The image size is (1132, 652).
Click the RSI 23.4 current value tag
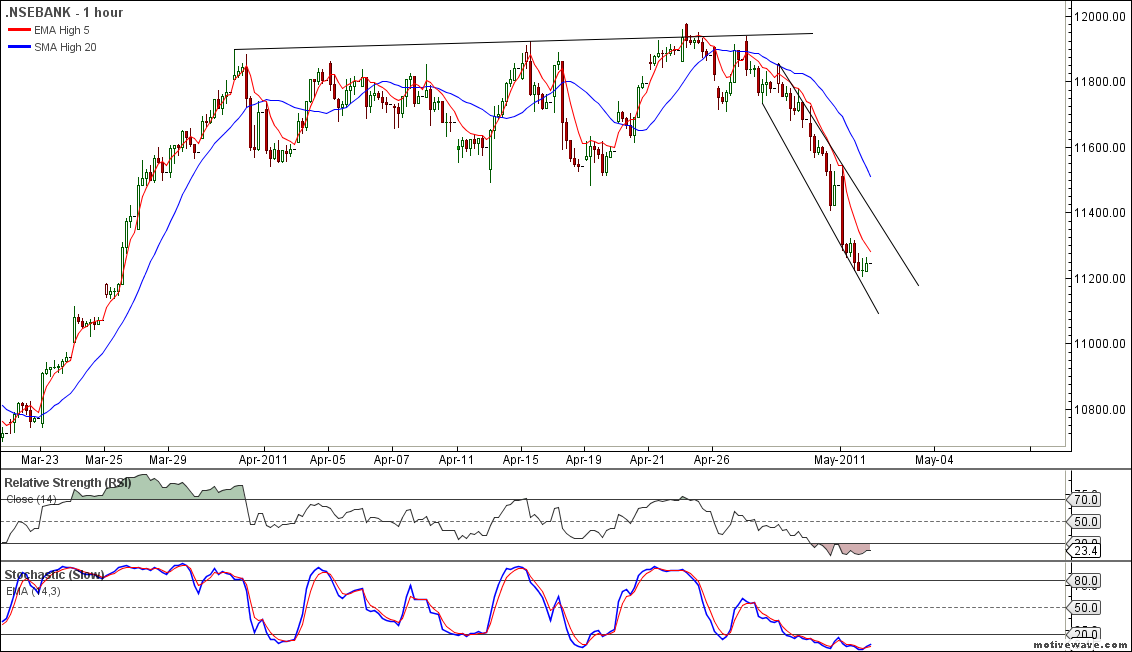[x=1086, y=549]
